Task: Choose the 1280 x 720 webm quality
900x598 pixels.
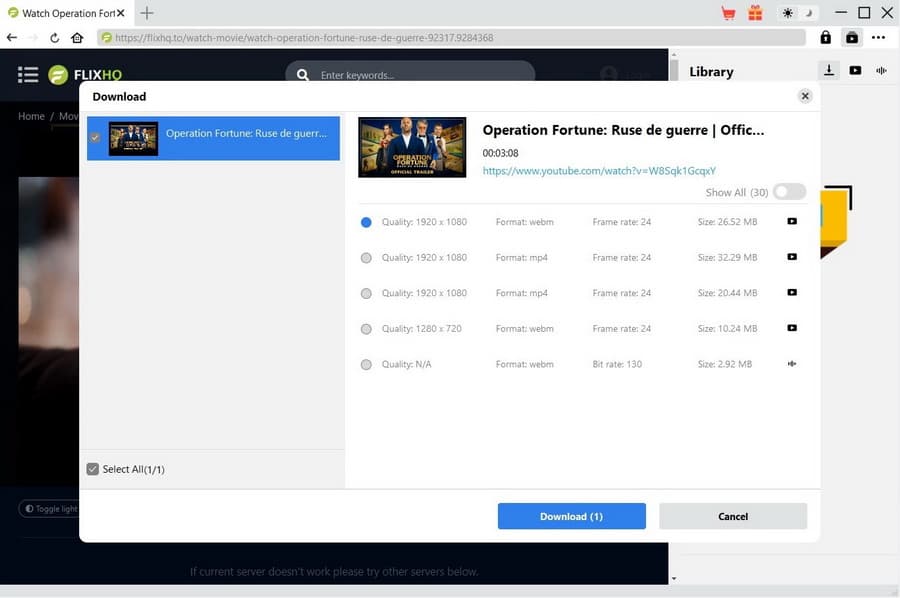Action: (x=366, y=329)
